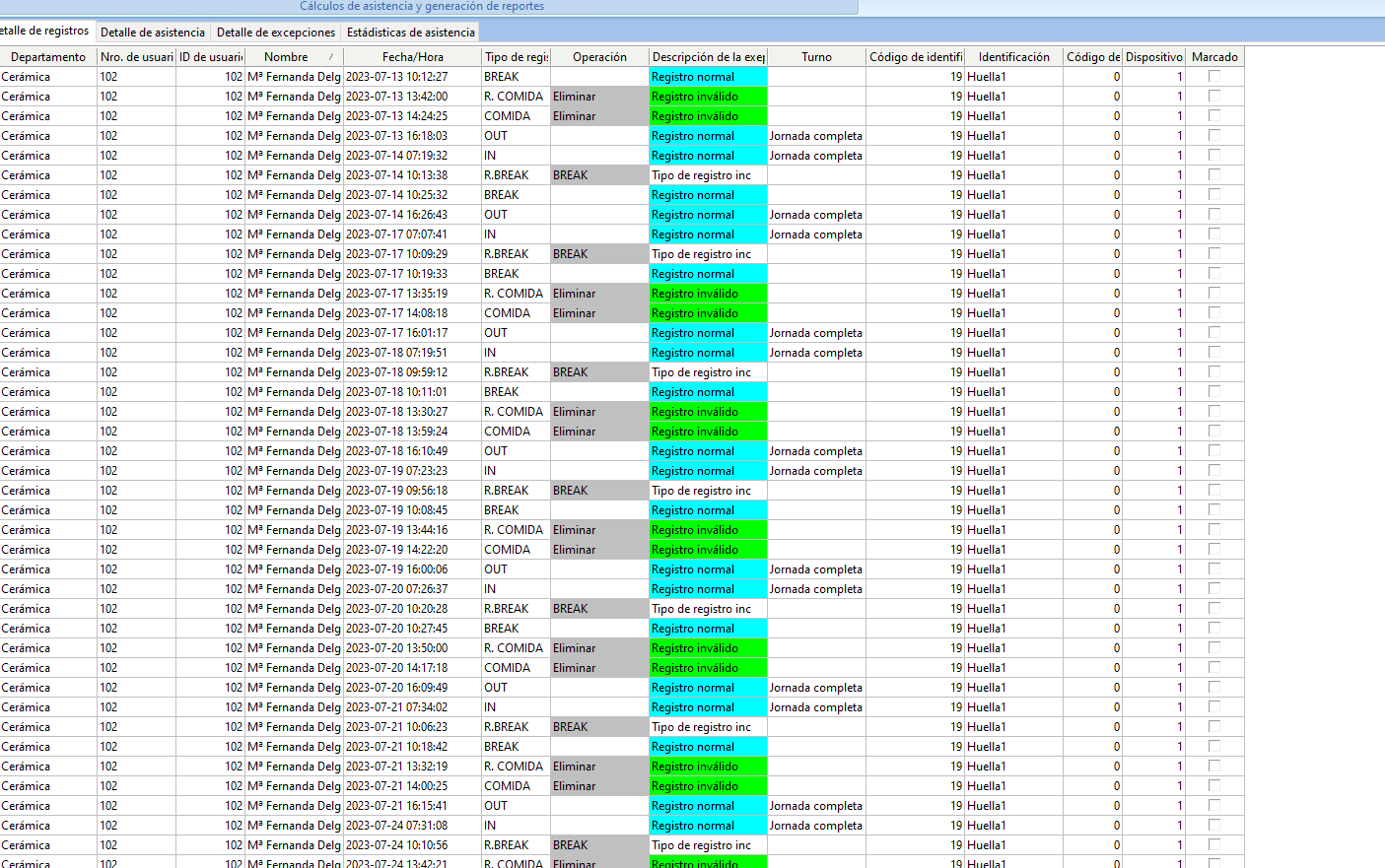Click Mª Fernanda name in 2023-07-21 13:32:19 row
Screen dimensions: 1385x868
click(x=294, y=767)
